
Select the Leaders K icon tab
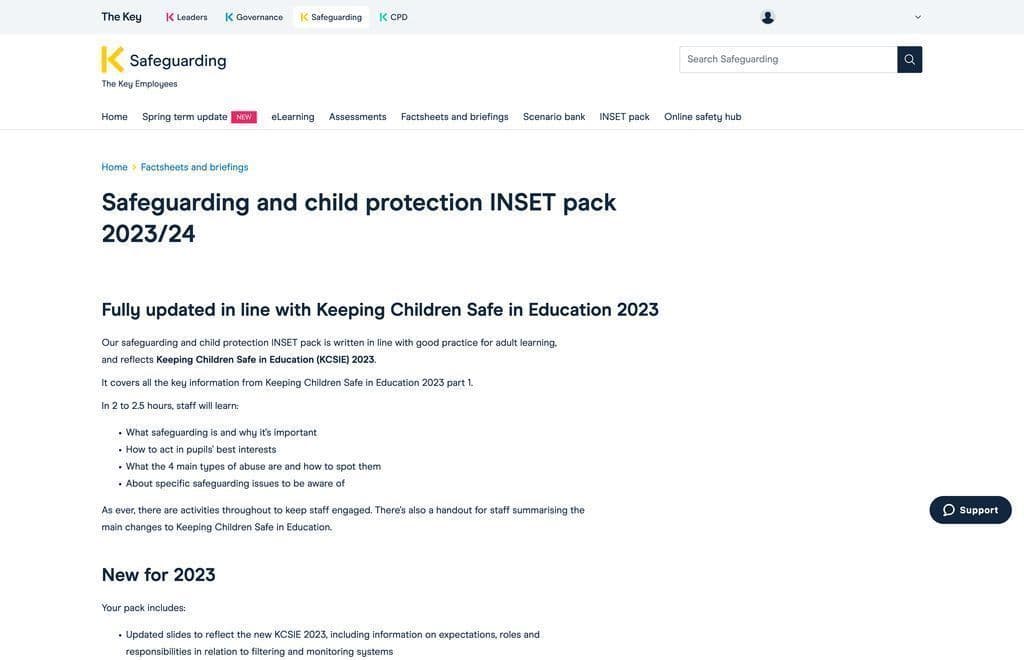coord(170,17)
